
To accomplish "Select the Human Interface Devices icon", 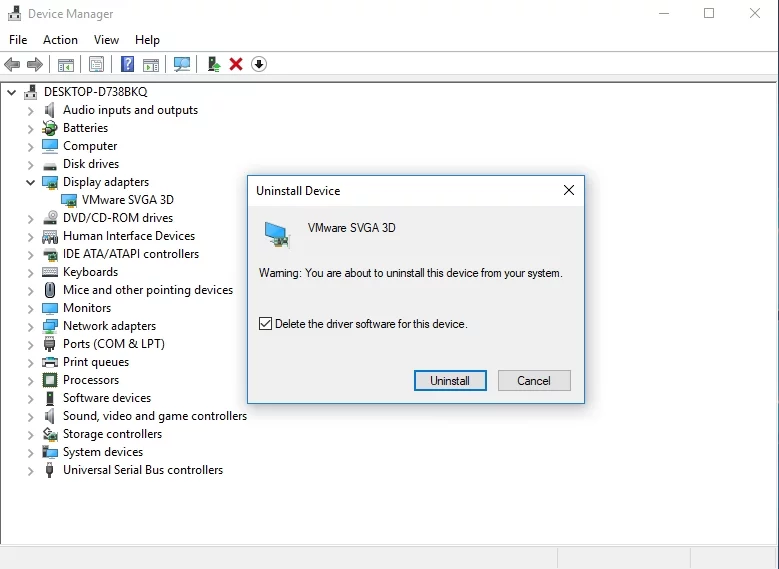I will point(50,236).
